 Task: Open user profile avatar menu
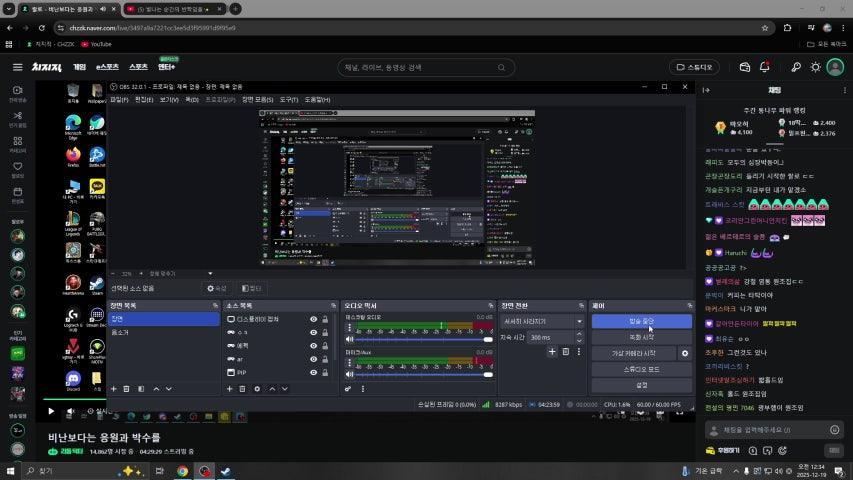point(836,67)
